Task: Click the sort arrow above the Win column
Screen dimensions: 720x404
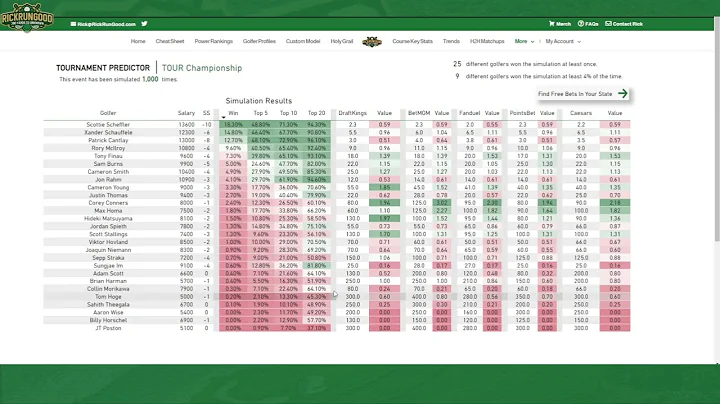Action: [x=223, y=118]
